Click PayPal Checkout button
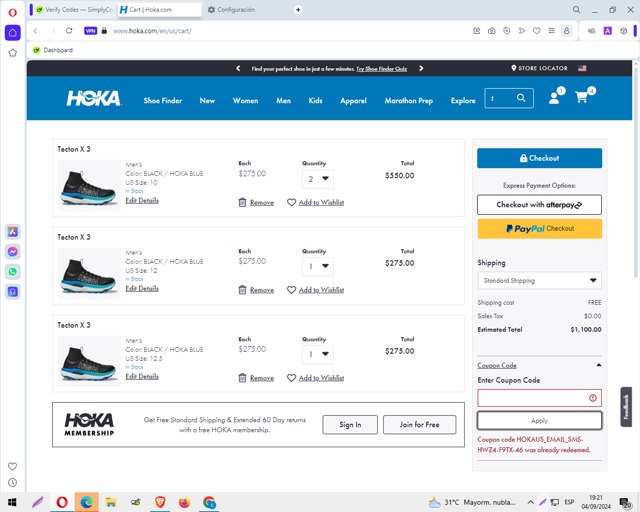Screen dimensions: 640x512 pos(539,229)
